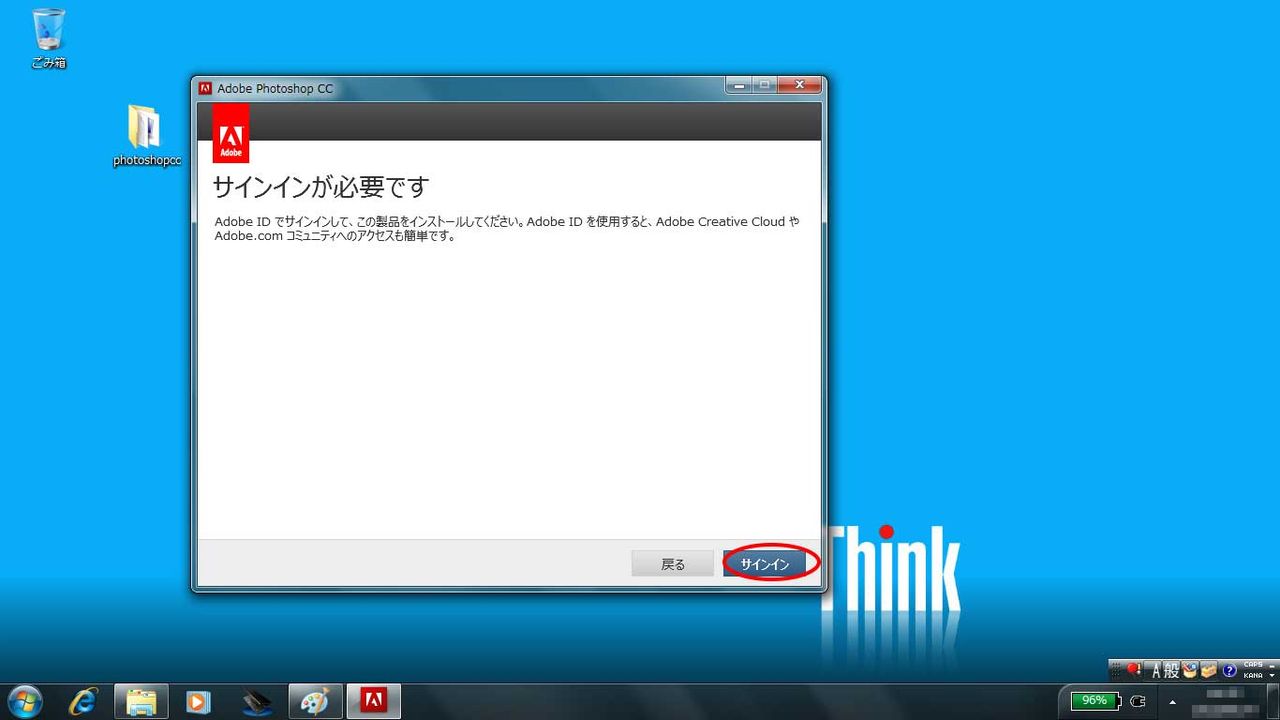Toggle CAPS on the language bar
Screen dimensions: 1280x720
click(x=1253, y=665)
